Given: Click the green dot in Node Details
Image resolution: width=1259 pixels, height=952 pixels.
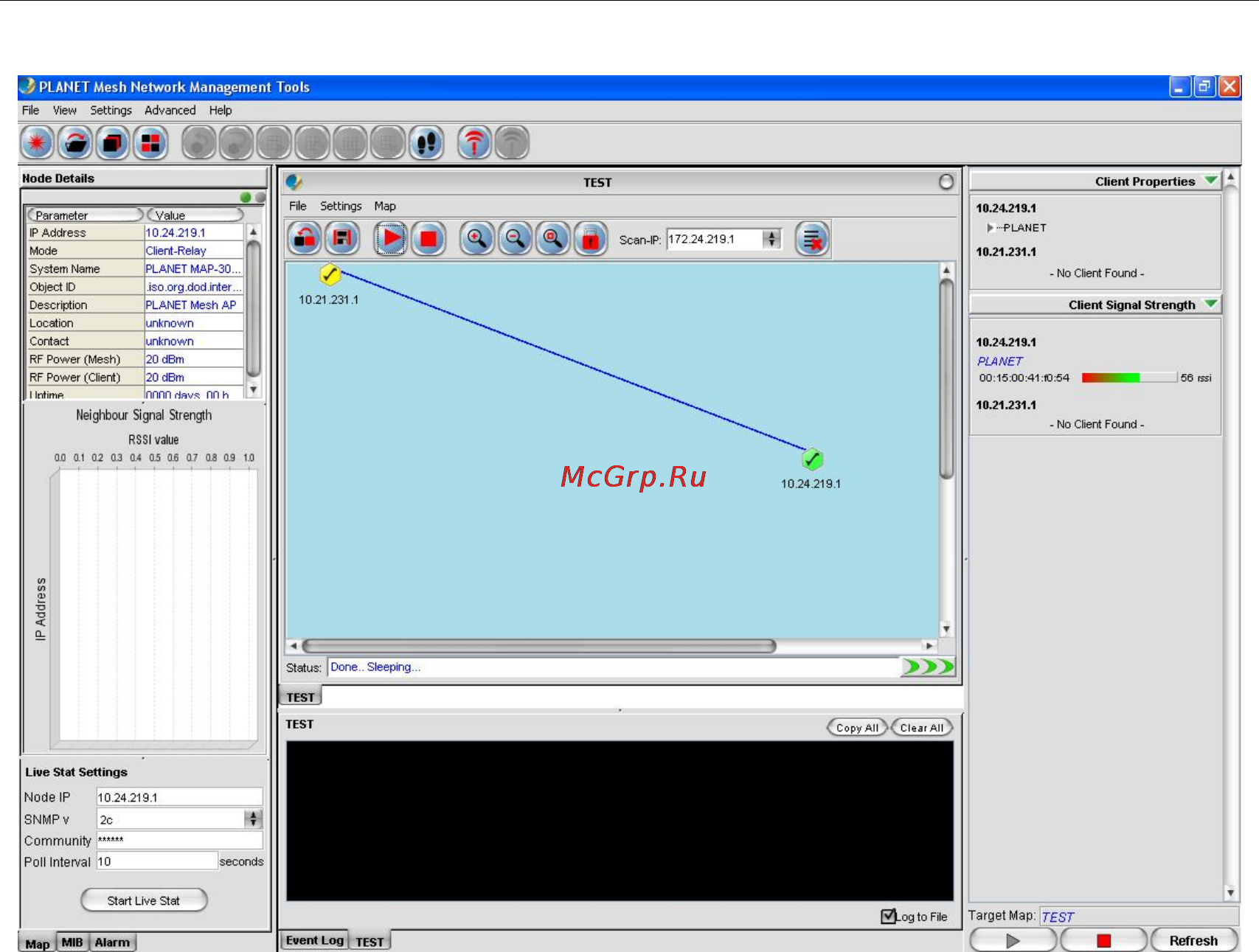Looking at the screenshot, I should coord(246,198).
